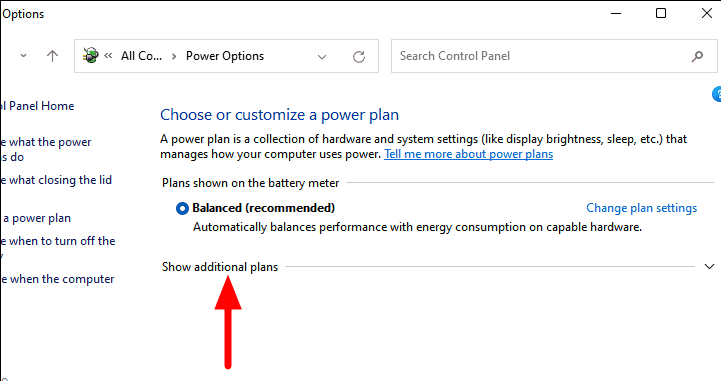Image resolution: width=721 pixels, height=381 pixels.
Task: Open help via the blue question mark icon
Action: [717, 94]
